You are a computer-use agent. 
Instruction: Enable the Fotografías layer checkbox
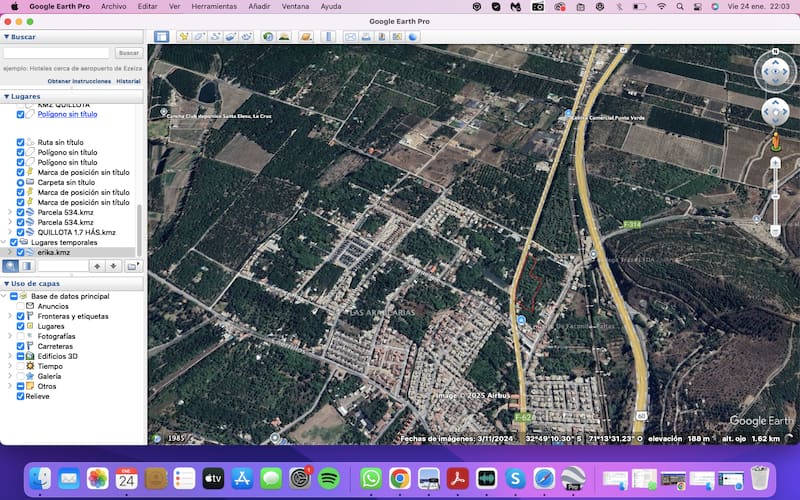point(20,336)
